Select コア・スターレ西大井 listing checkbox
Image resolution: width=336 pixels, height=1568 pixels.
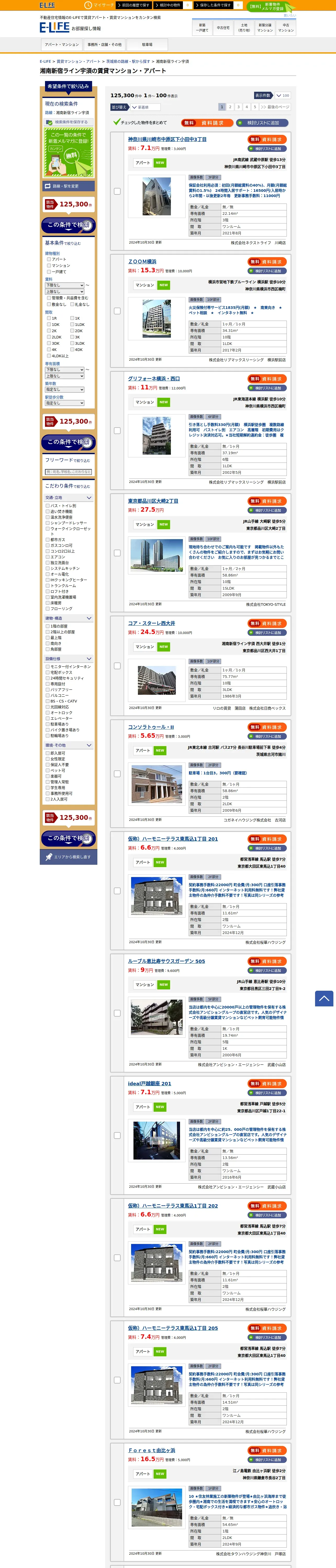117,666
